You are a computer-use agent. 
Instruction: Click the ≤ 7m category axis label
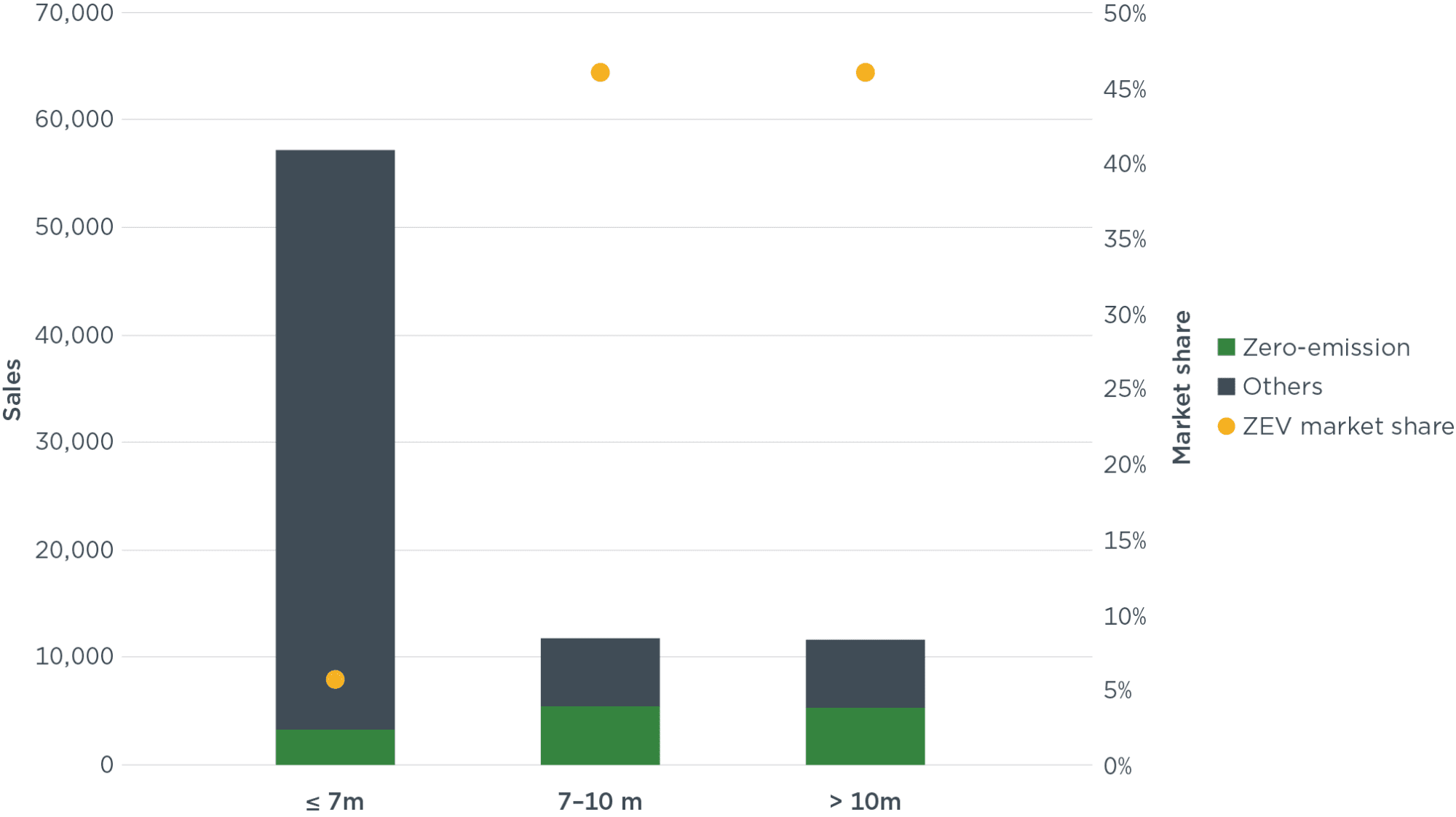point(335,802)
